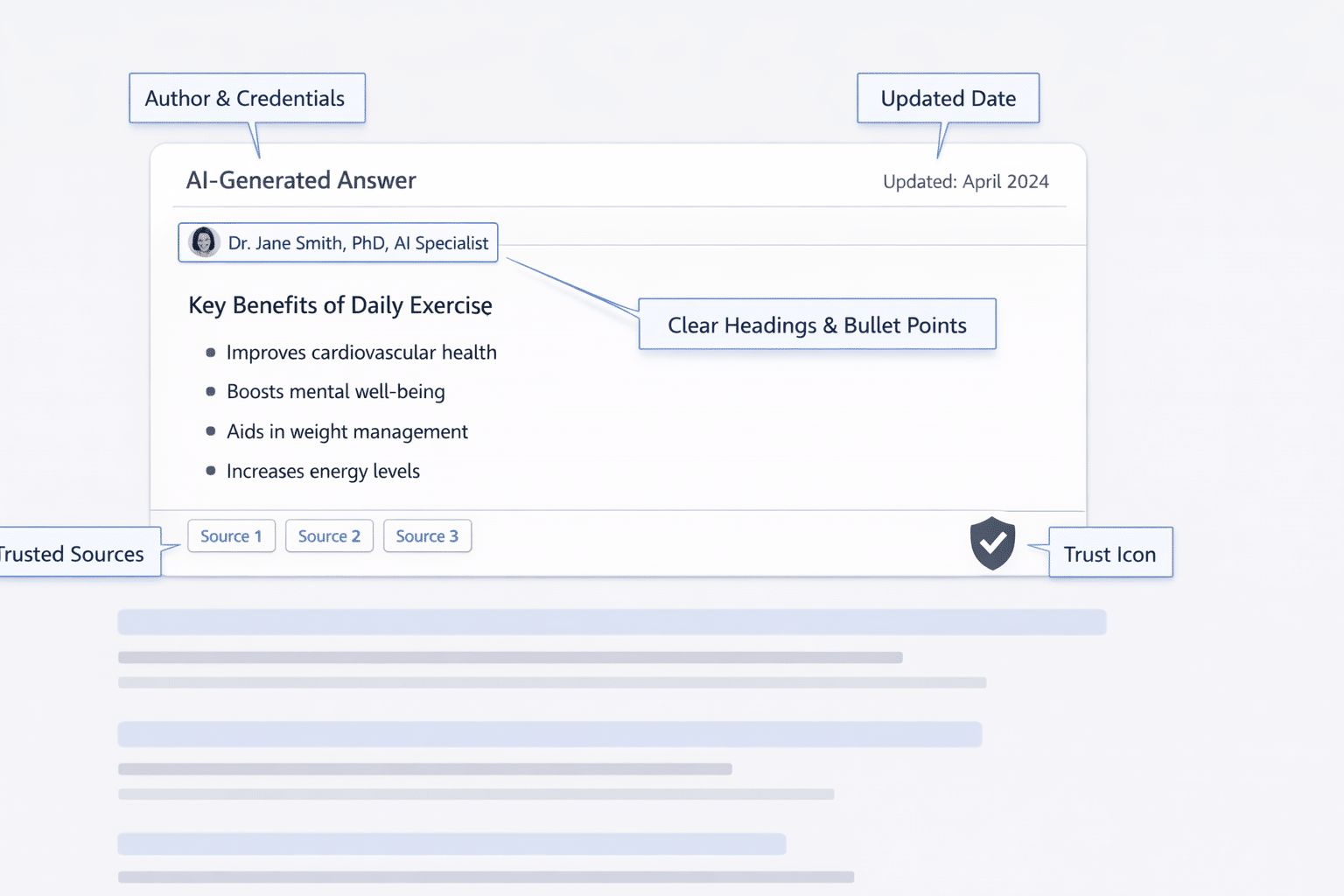Select the Improves cardiovascular health bullet
This screenshot has height=896, width=1344.
(361, 353)
